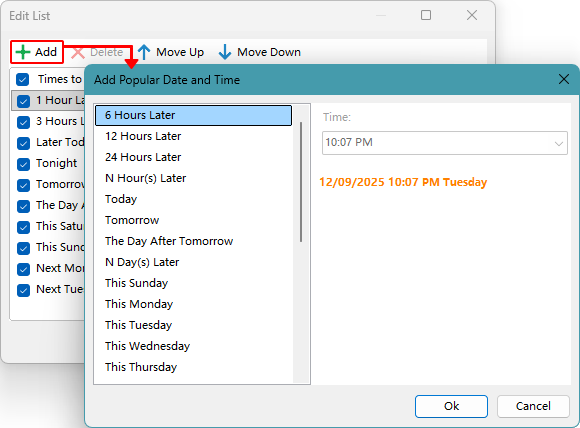Toggle the Later Today checkbox
Image resolution: width=580 pixels, height=428 pixels.
click(x=23, y=143)
